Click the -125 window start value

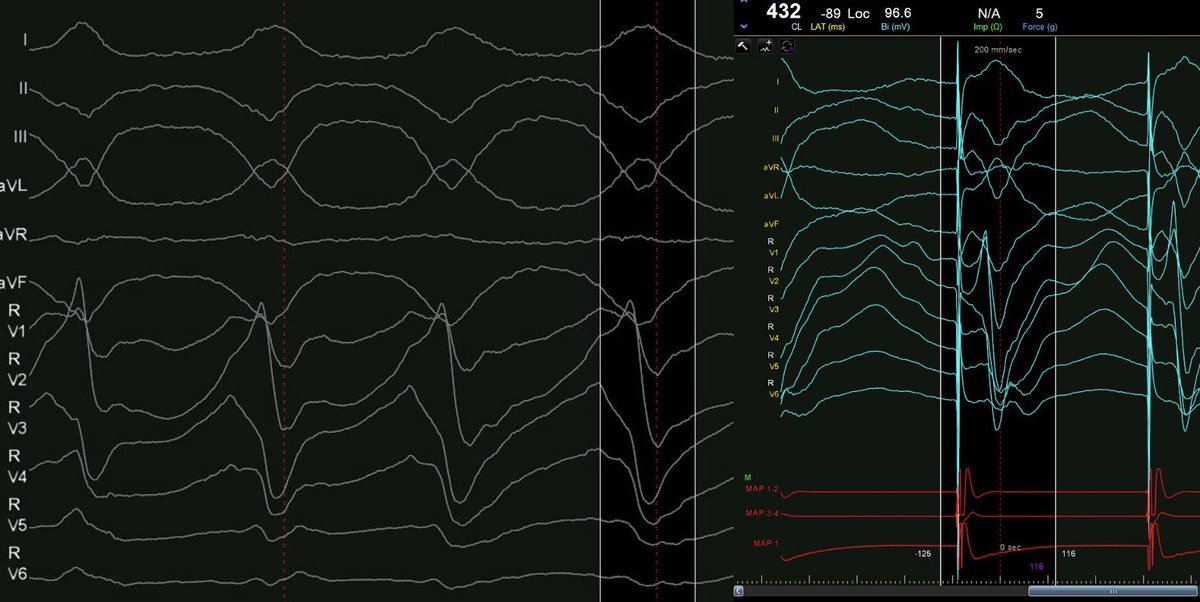tap(923, 552)
